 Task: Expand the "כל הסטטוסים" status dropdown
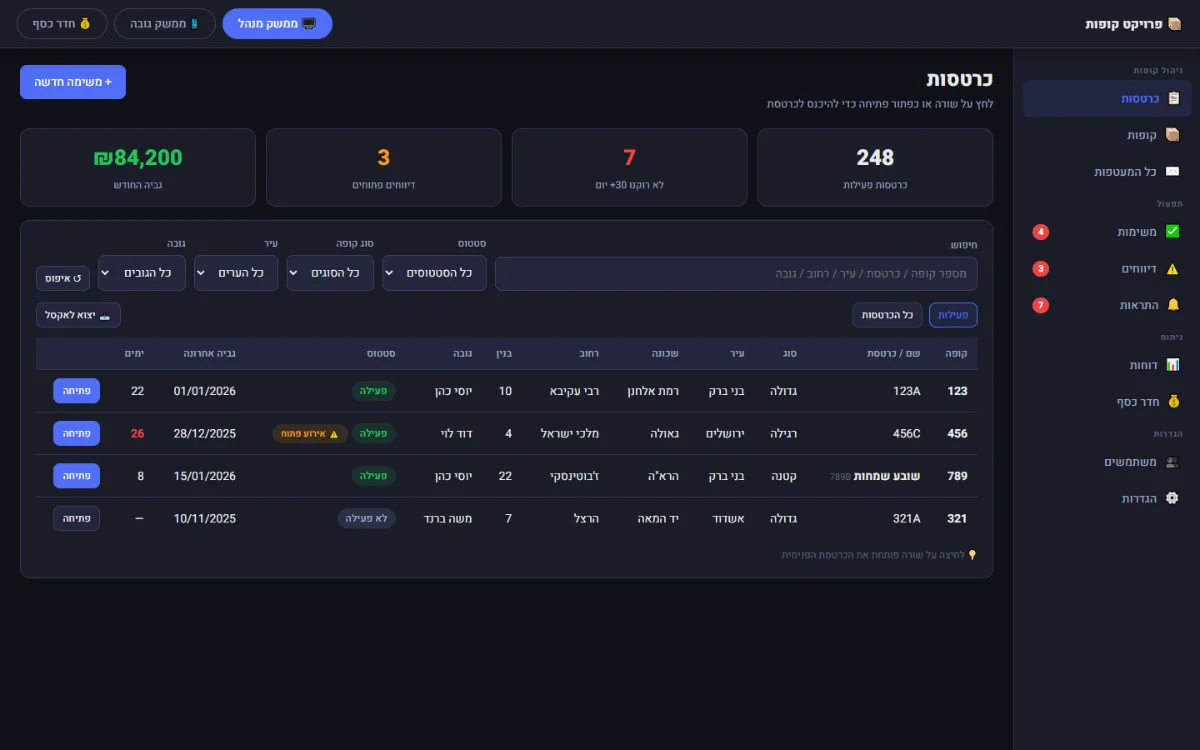pyautogui.click(x=435, y=273)
